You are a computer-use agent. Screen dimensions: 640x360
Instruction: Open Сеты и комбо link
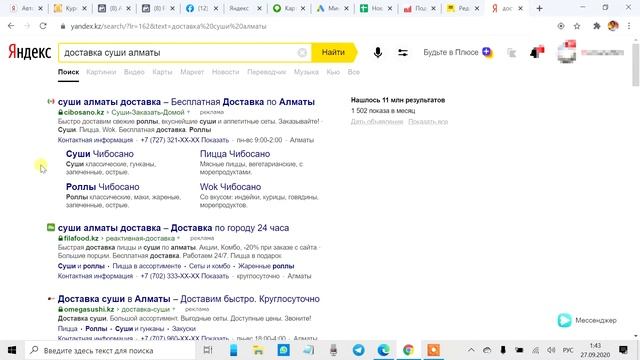pos(209,266)
